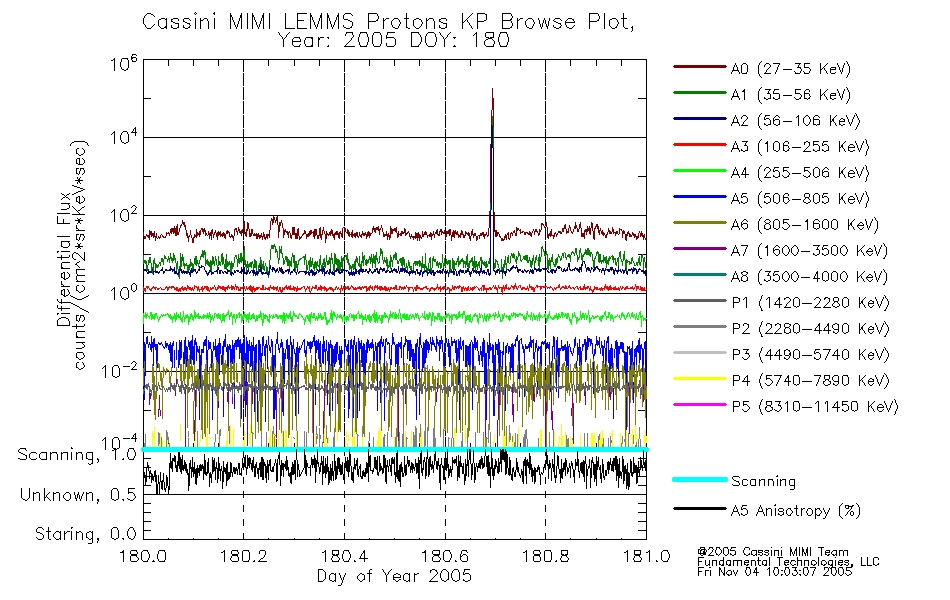Click the Year: 2005 DOY: 180 subtitle
Viewport: 950px width, 600px height.
394,41
